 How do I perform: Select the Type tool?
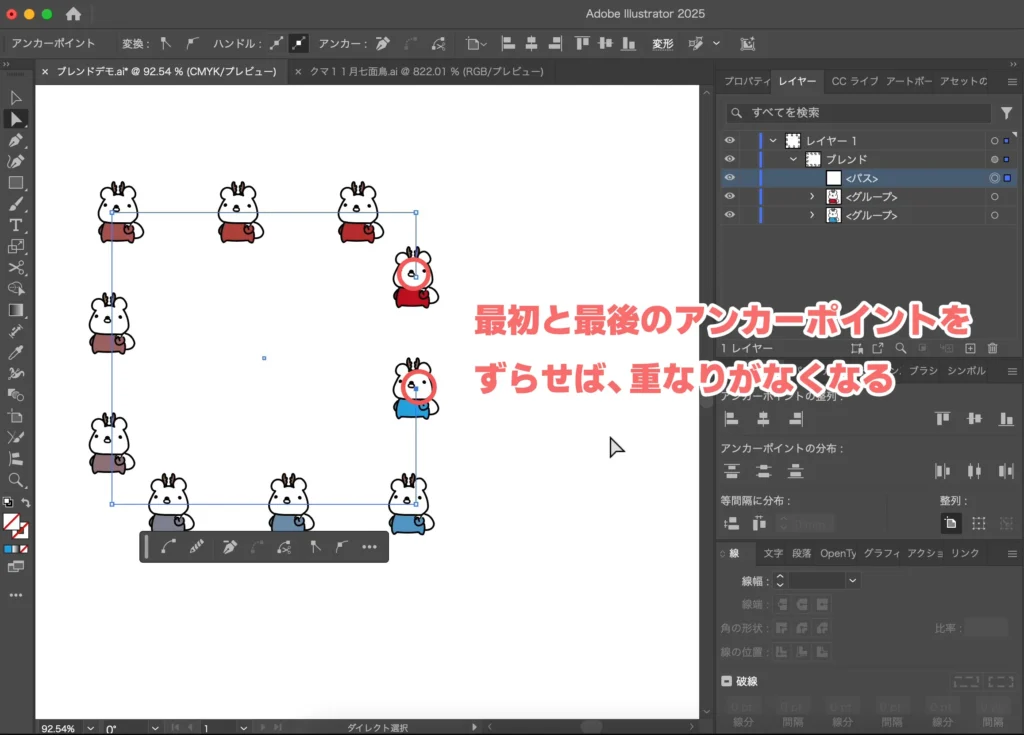[14, 224]
